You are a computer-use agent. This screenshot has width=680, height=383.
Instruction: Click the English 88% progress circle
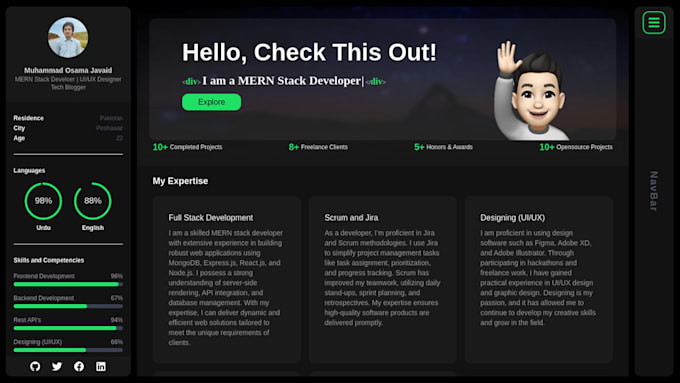[93, 201]
